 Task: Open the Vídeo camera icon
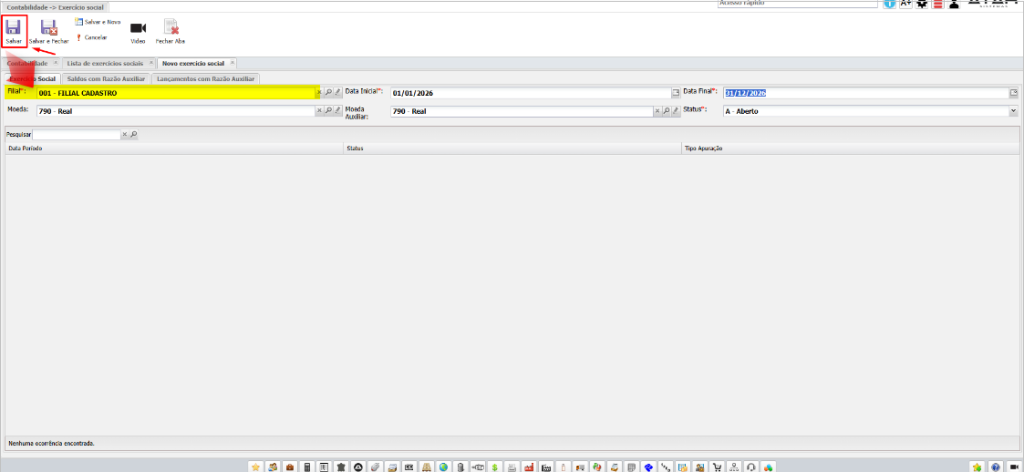138,29
